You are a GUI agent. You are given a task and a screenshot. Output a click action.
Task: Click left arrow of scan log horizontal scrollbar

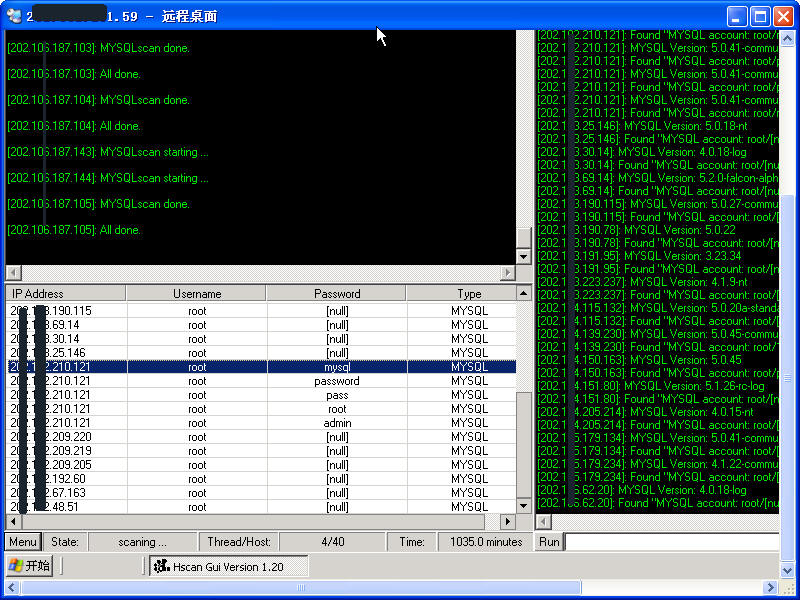(13, 273)
